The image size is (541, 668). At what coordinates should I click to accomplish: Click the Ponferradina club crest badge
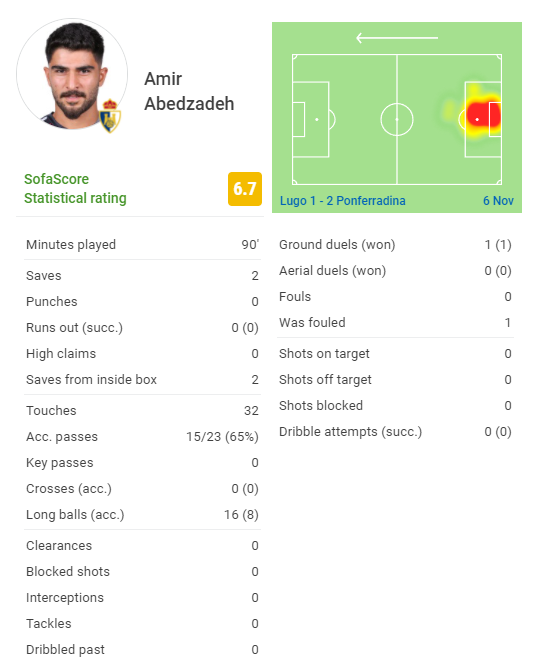(x=110, y=116)
